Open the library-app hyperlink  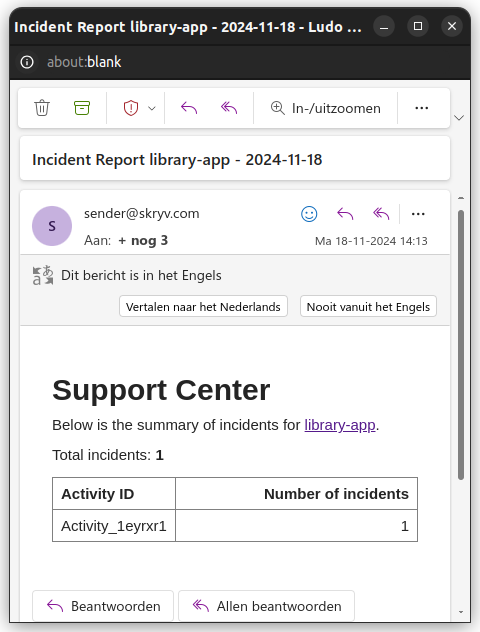point(340,425)
